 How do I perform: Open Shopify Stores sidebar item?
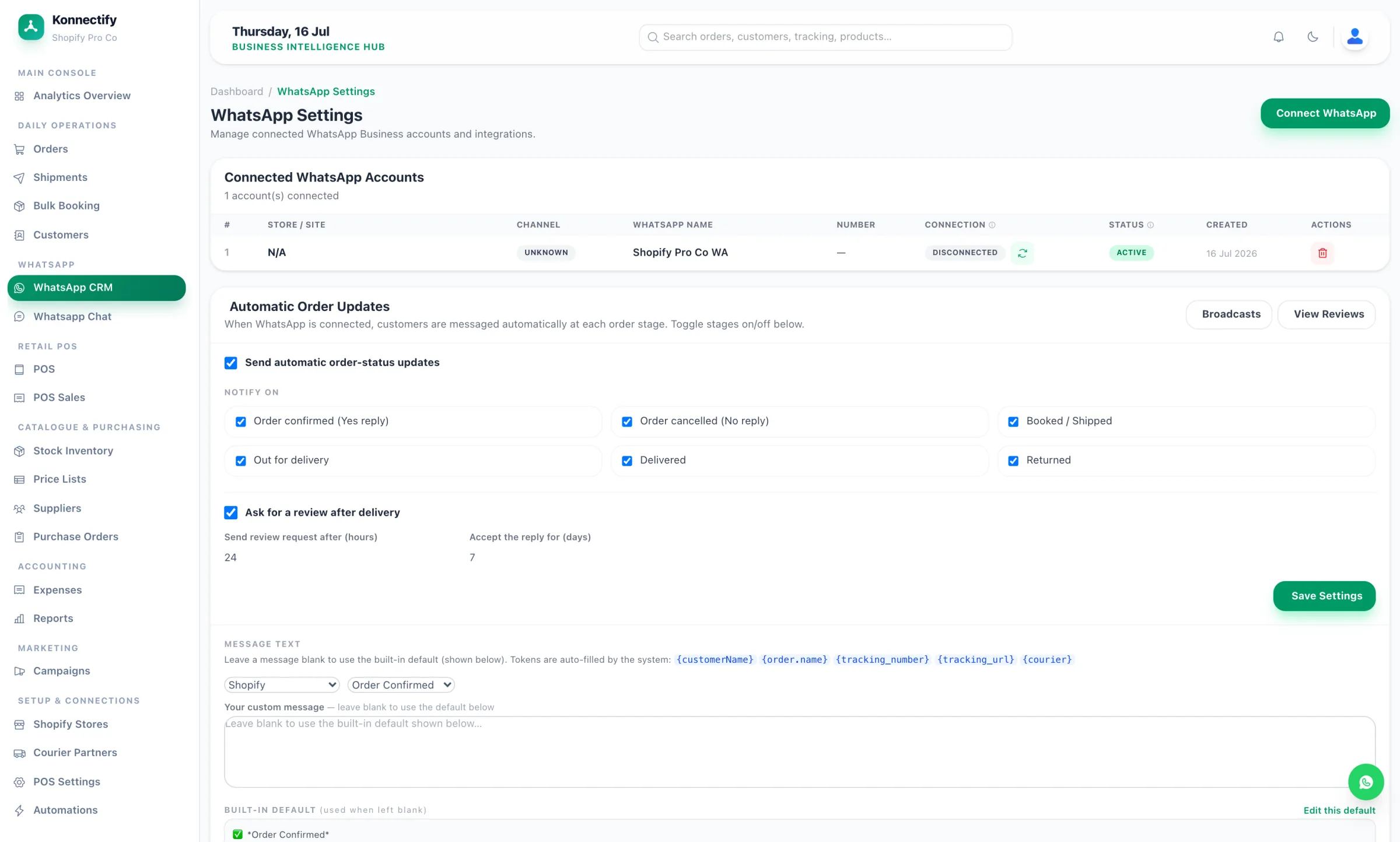point(71,724)
